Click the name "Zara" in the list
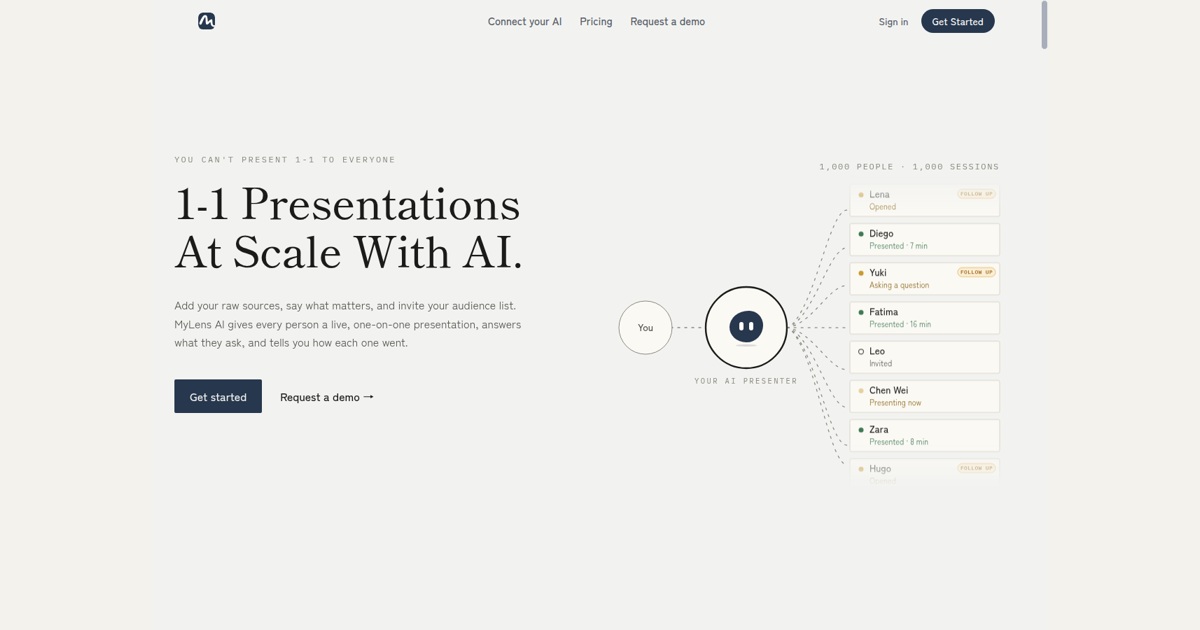The width and height of the screenshot is (1200, 630). 879,429
